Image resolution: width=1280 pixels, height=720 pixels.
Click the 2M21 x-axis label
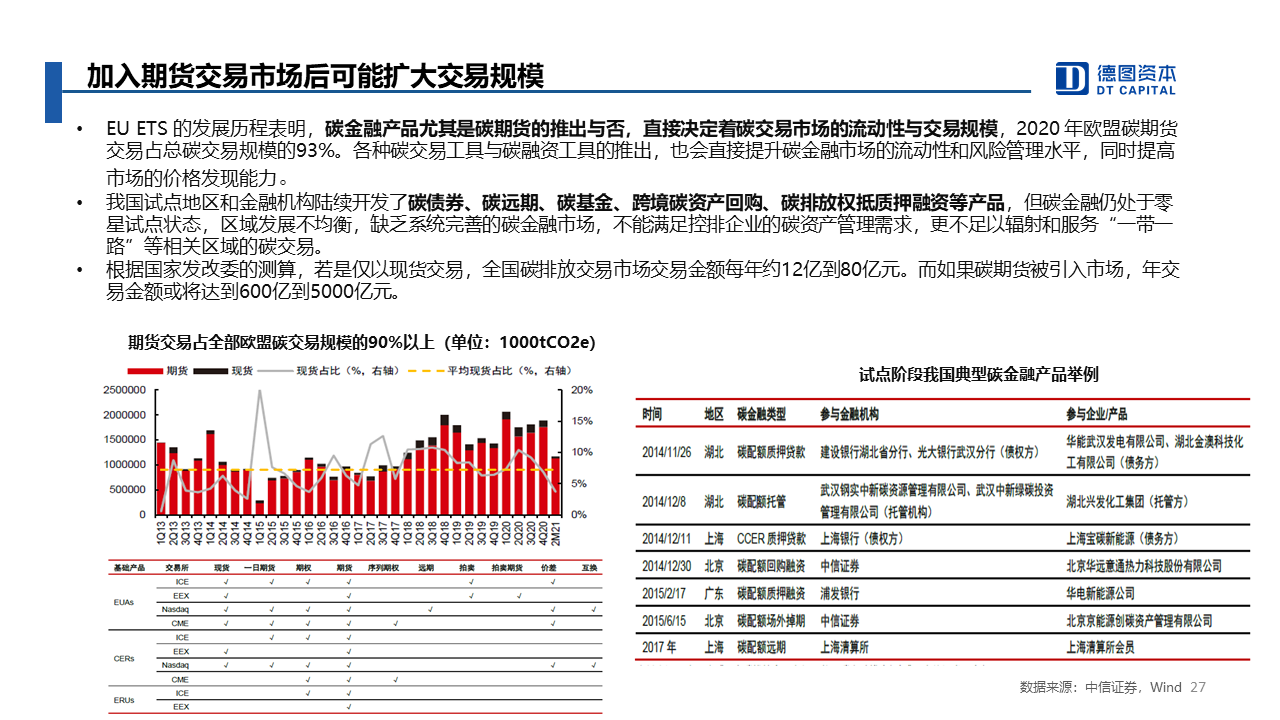point(556,535)
